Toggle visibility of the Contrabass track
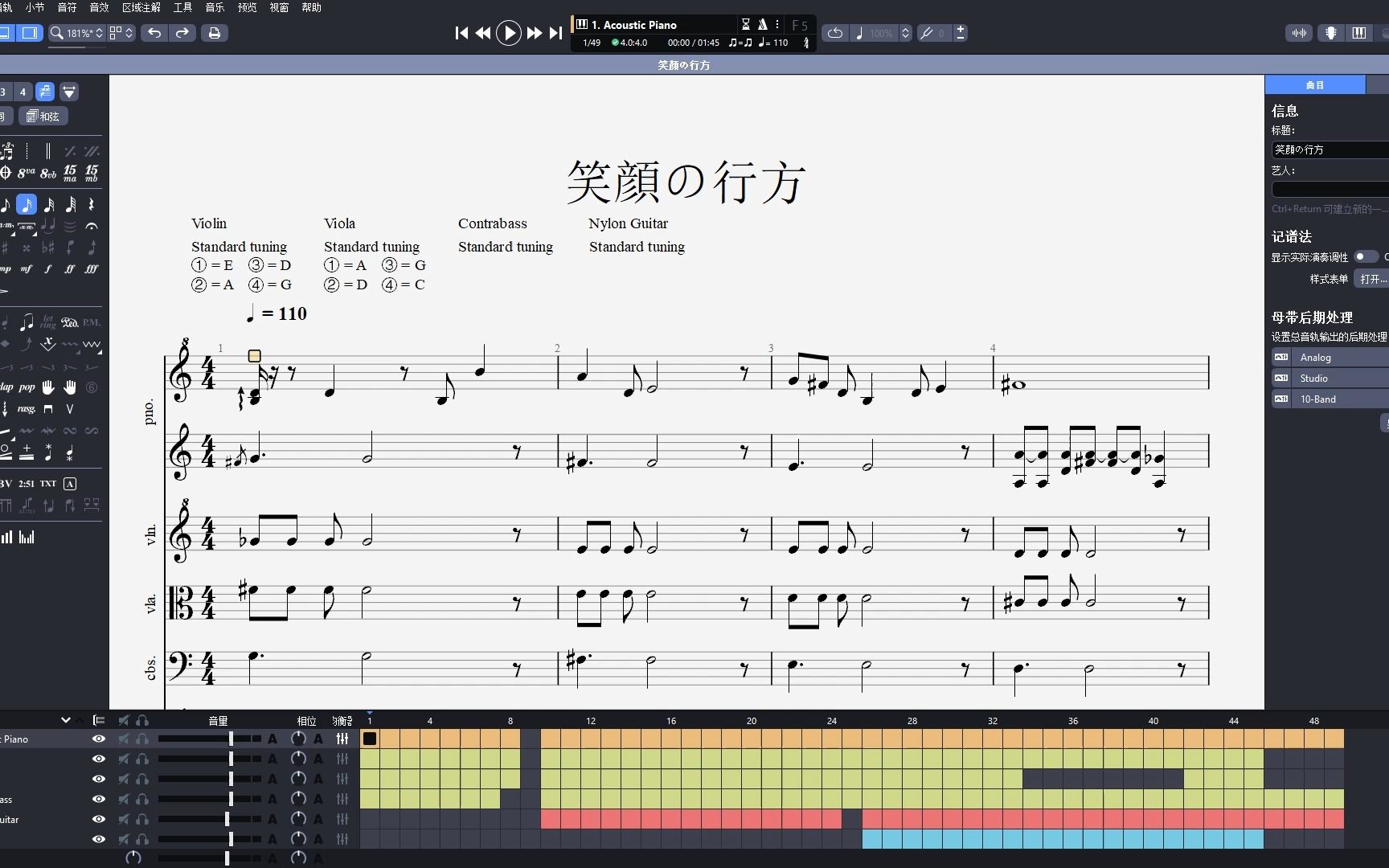The width and height of the screenshot is (1389, 868). [x=98, y=799]
